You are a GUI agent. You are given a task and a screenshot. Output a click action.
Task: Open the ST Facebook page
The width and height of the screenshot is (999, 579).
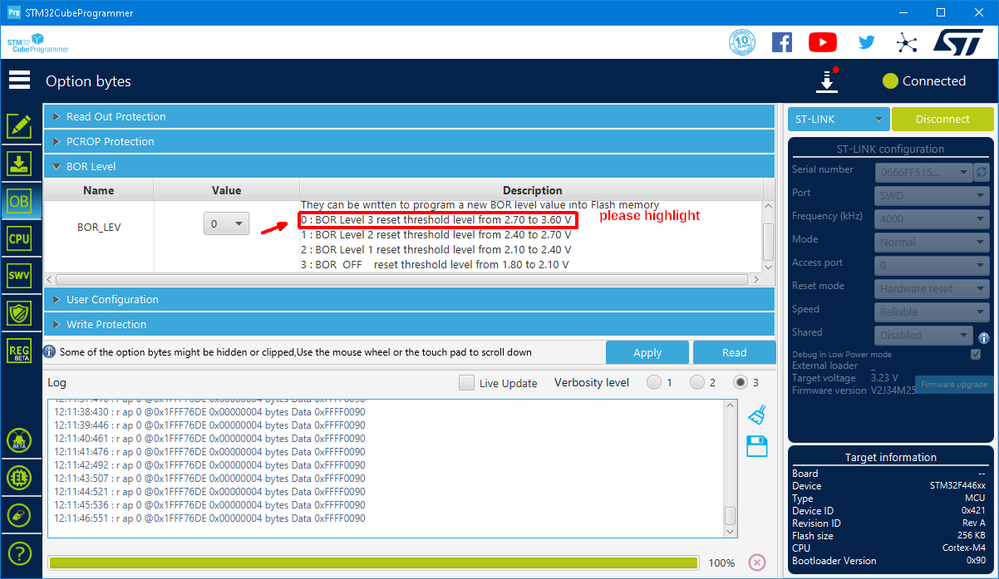[782, 43]
